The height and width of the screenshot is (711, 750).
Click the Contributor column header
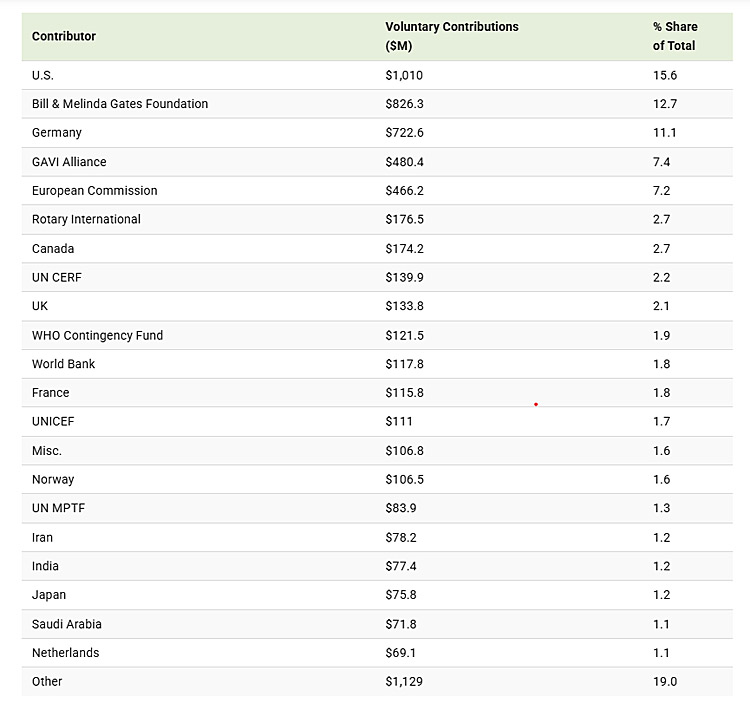64,36
